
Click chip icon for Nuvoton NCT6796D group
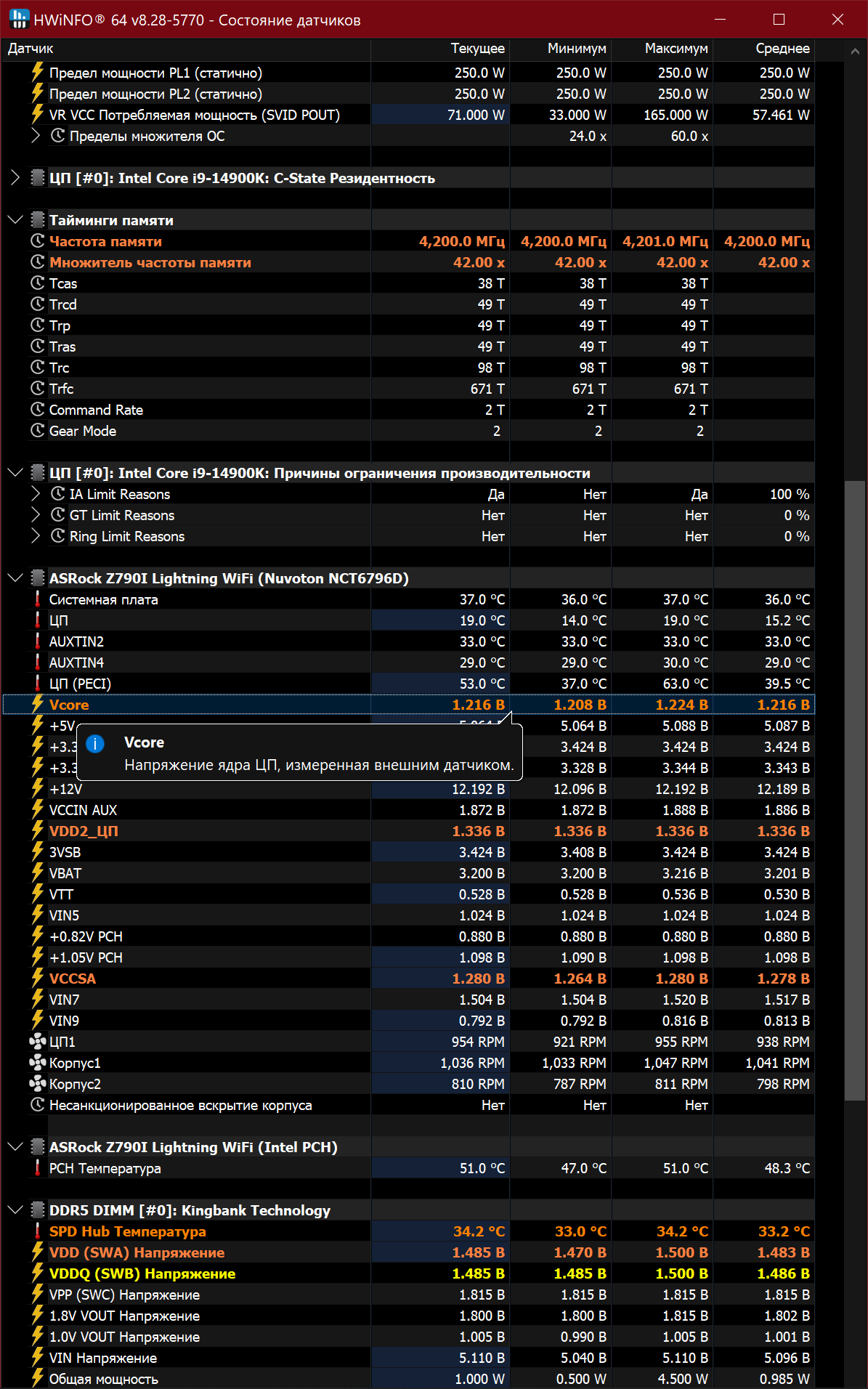[38, 578]
